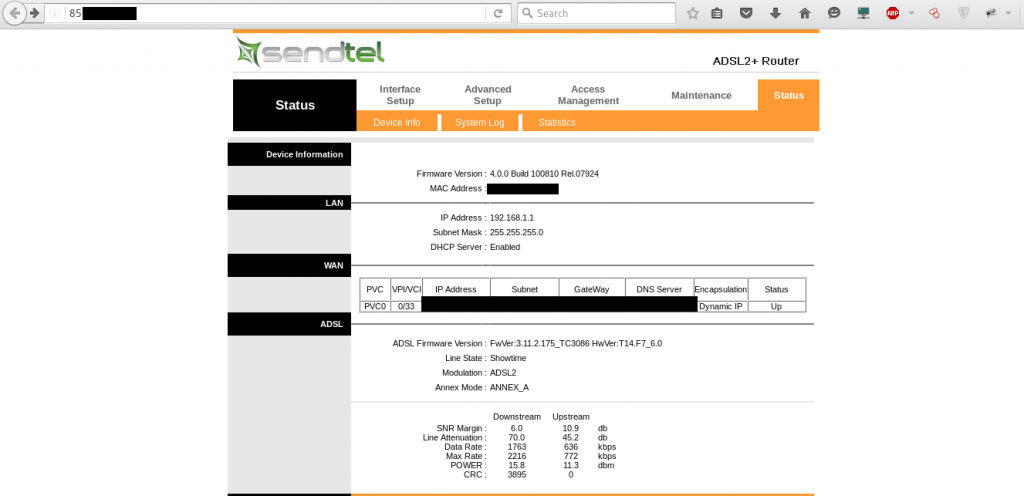Screen dimensions: 1024x496
Task: Bookmark this page with the star icon
Action: pos(692,13)
